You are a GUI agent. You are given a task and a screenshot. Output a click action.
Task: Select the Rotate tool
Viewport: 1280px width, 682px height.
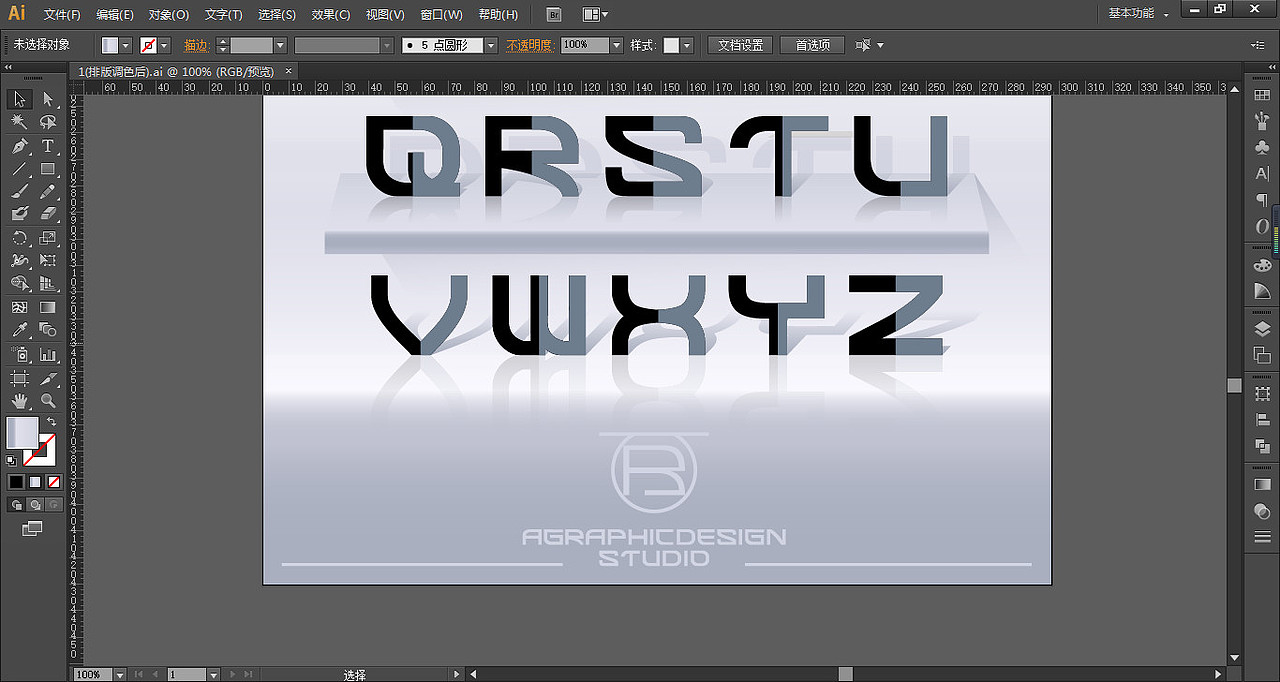coord(19,238)
